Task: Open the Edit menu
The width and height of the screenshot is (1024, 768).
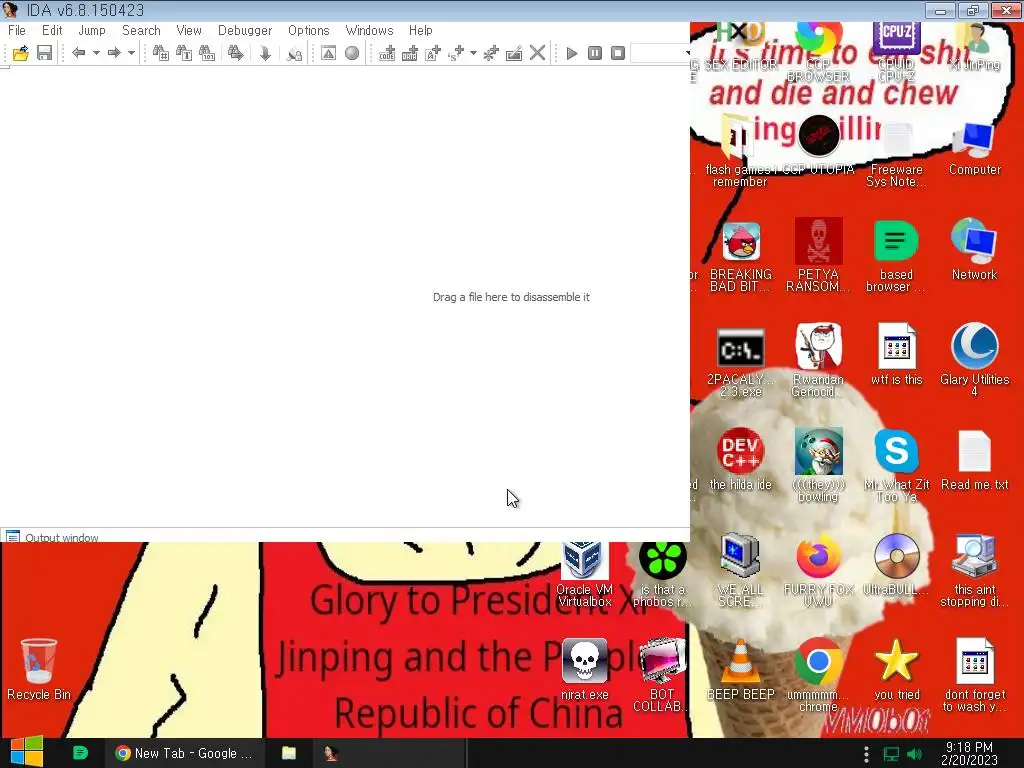Action: [x=52, y=31]
